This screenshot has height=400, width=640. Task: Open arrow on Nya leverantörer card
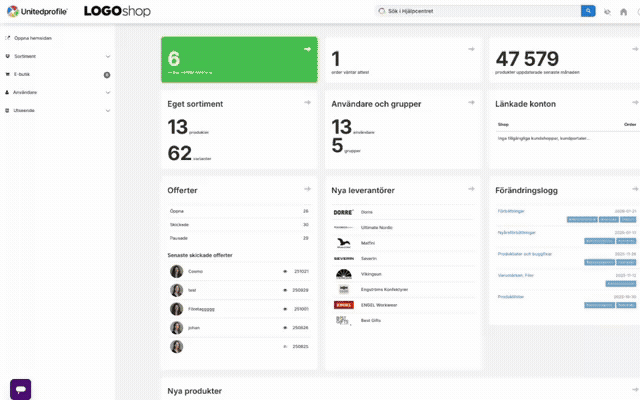[x=471, y=189]
